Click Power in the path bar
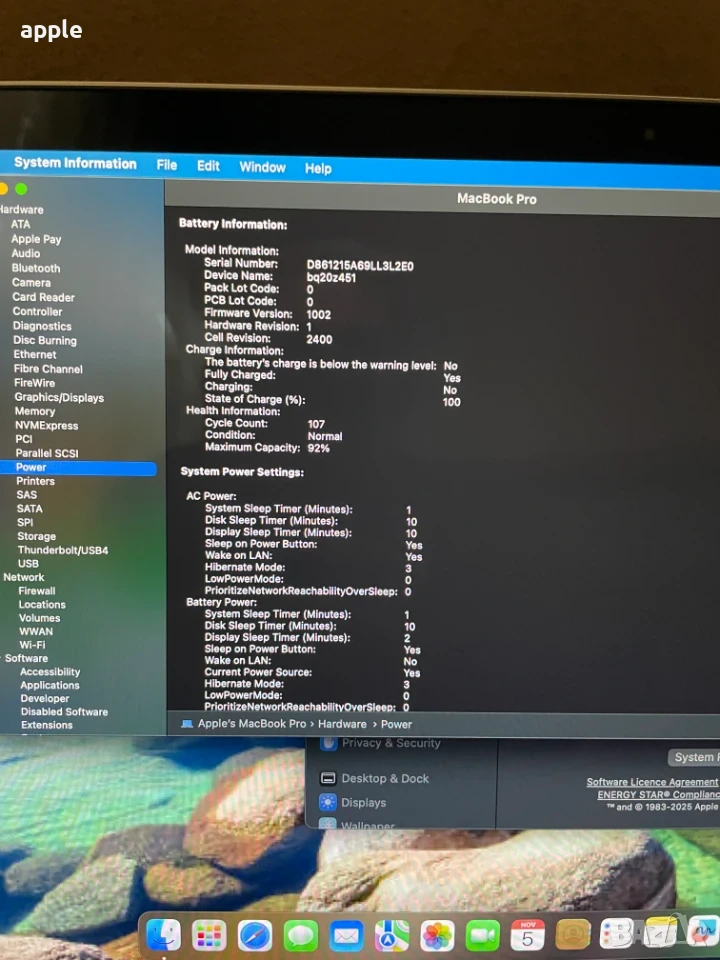720x960 pixels. click(396, 724)
